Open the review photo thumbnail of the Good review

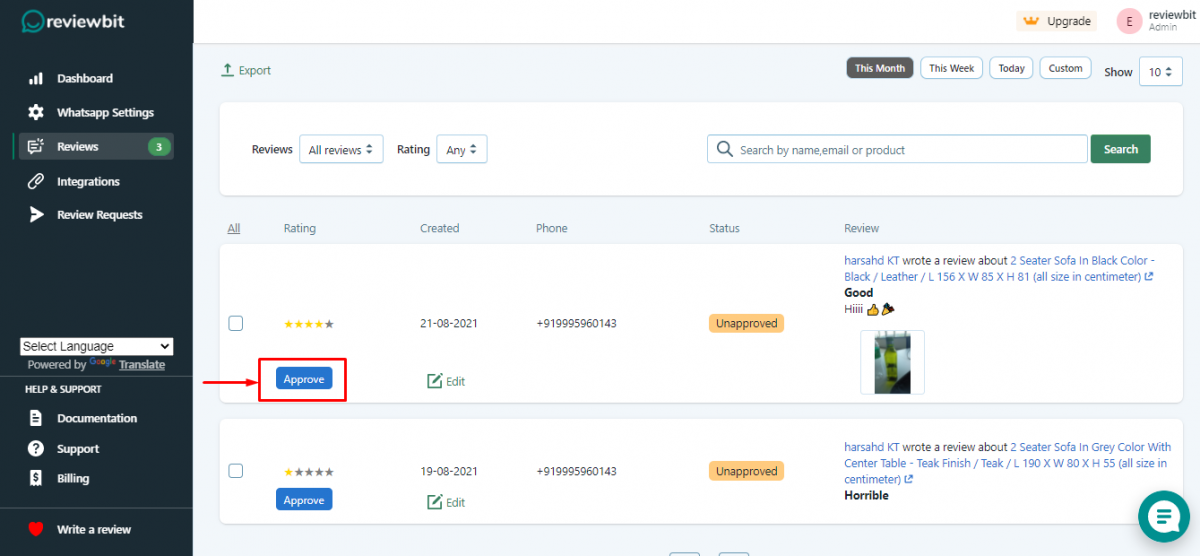(892, 362)
